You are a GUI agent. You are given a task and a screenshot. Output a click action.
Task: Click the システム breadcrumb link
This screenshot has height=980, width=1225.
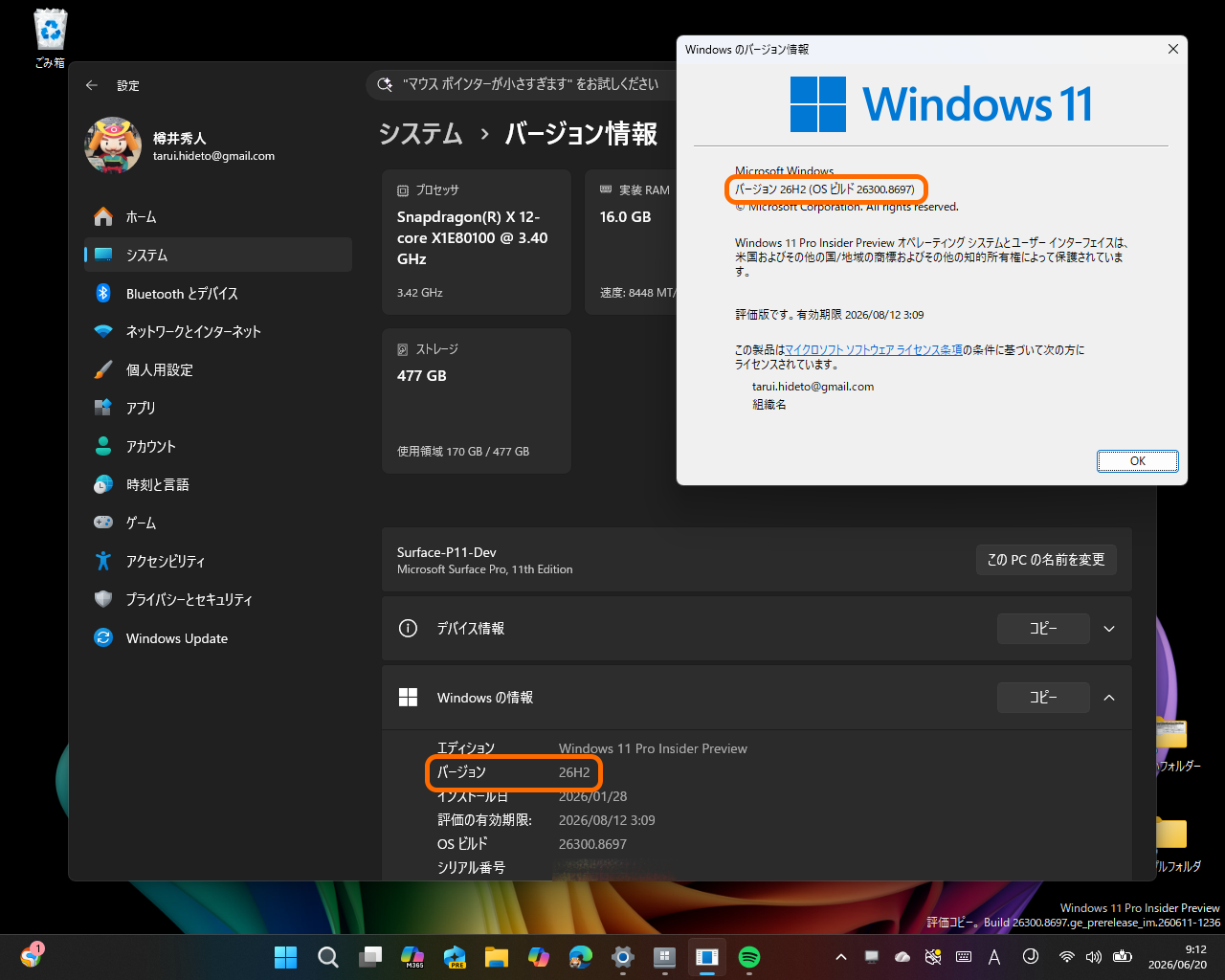click(420, 134)
